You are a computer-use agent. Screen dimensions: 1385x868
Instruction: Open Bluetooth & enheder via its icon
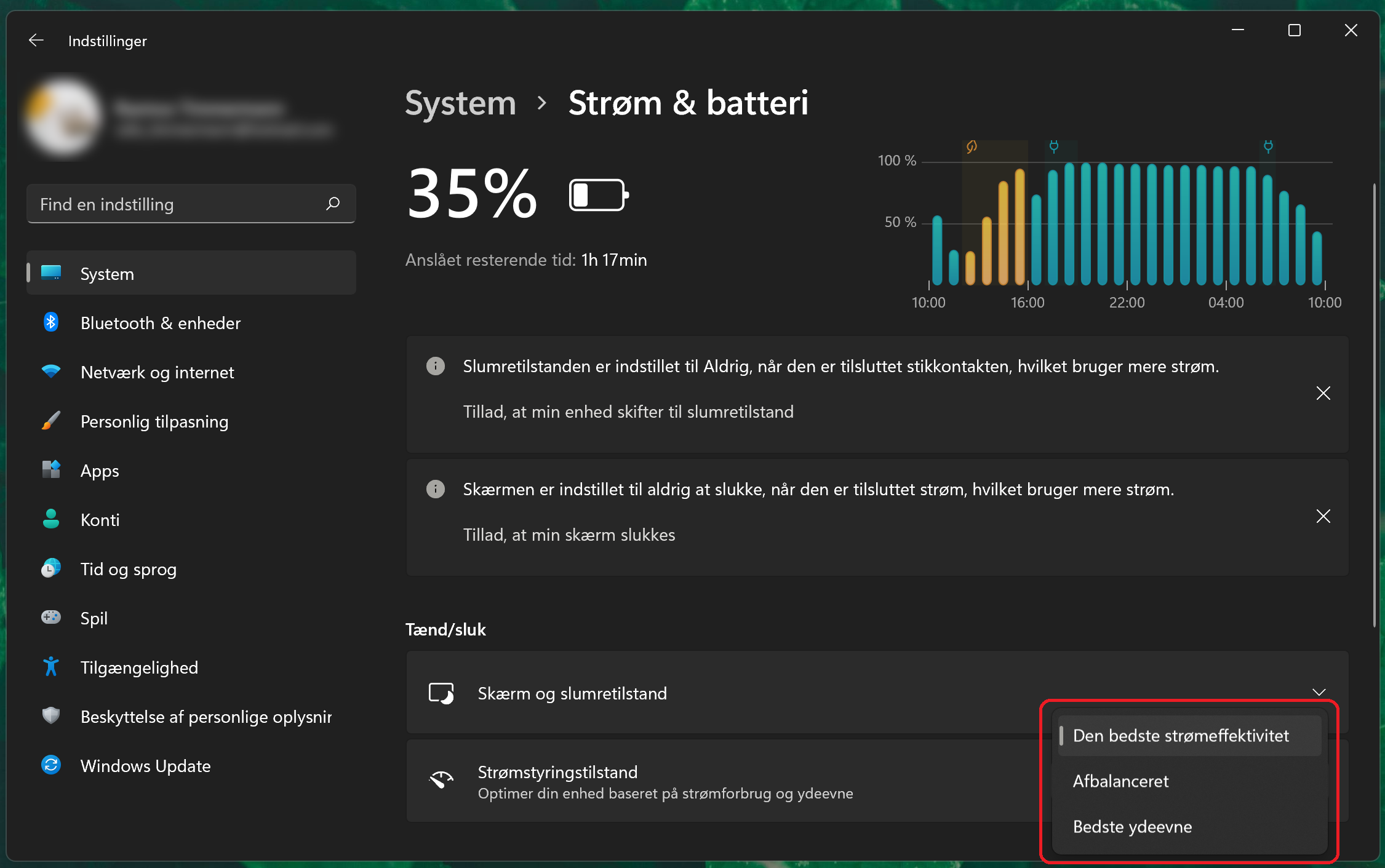point(51,322)
